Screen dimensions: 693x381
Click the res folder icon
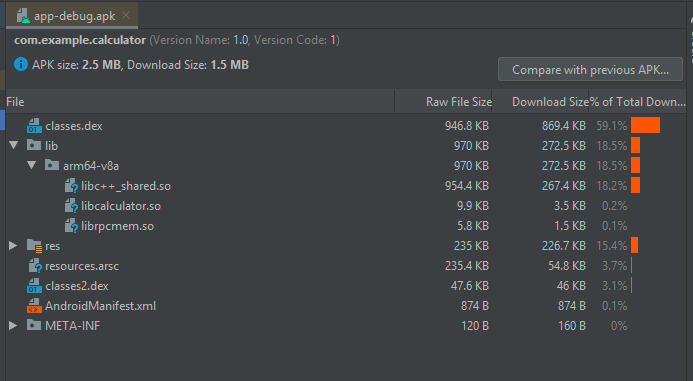pos(34,246)
